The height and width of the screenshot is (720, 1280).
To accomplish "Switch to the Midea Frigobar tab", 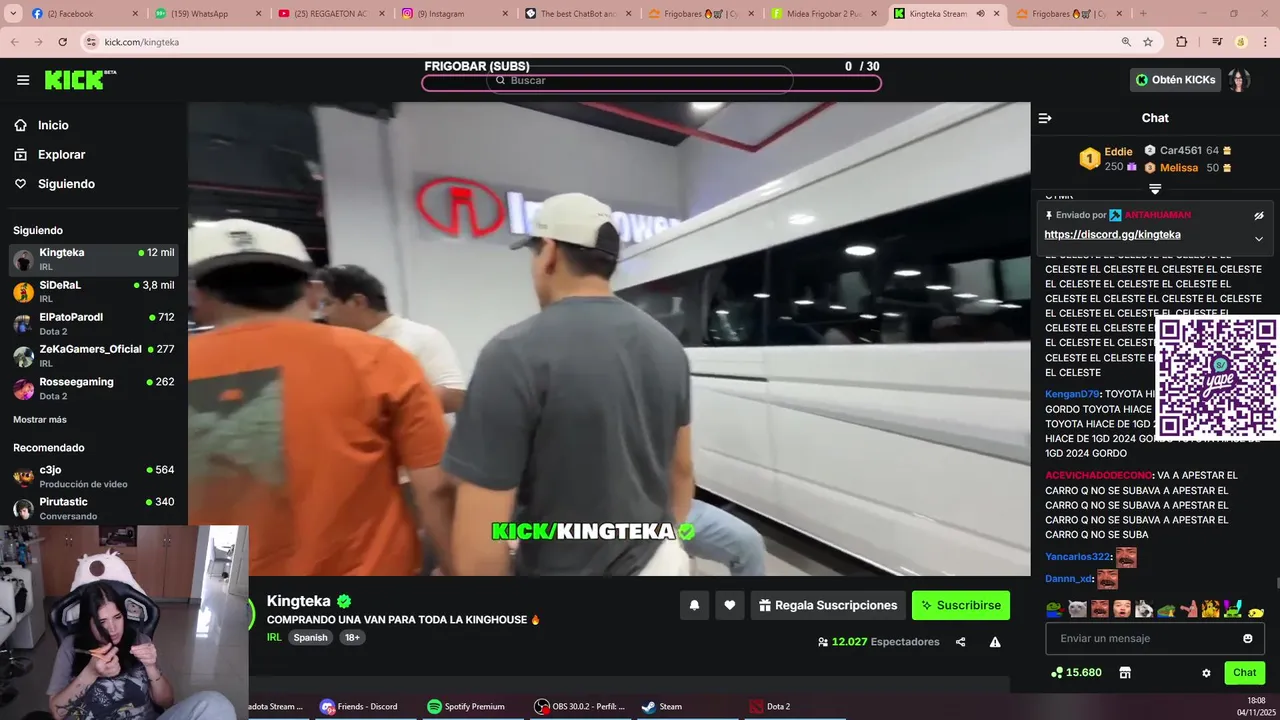I will [x=822, y=14].
